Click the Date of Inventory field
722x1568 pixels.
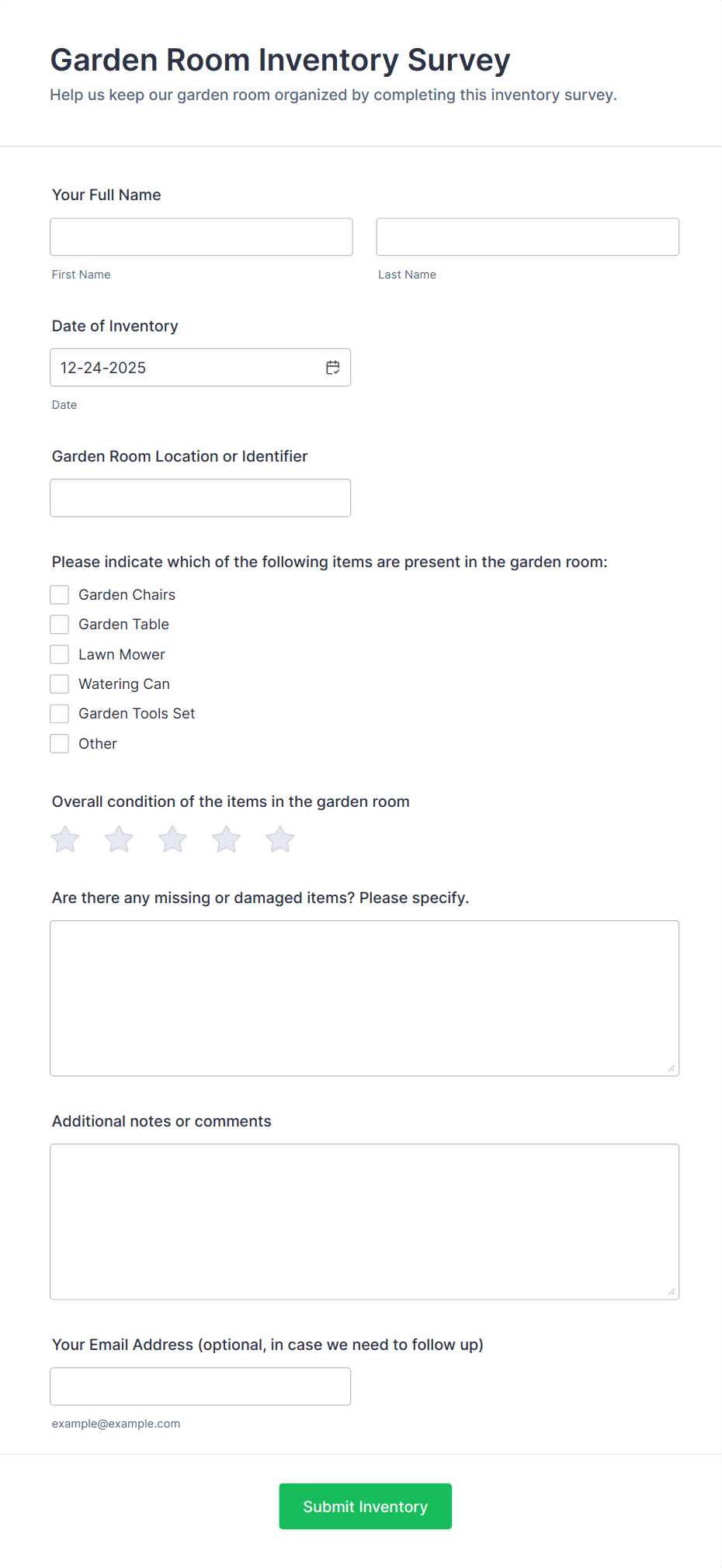(186, 367)
